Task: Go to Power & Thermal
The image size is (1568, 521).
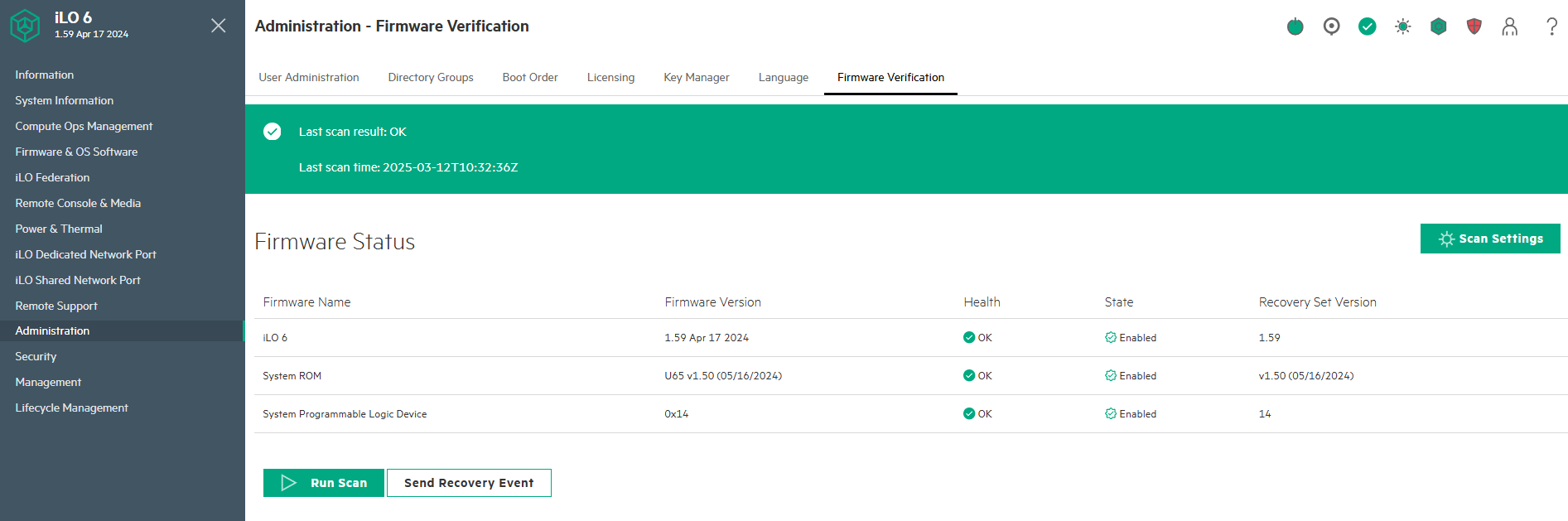Action: pyautogui.click(x=59, y=229)
